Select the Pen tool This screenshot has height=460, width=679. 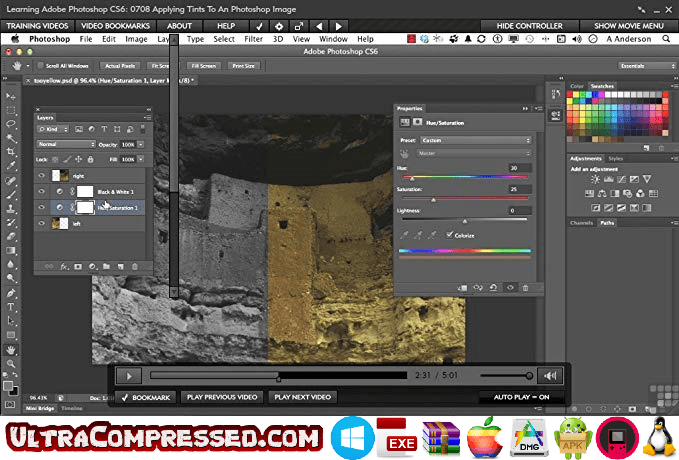pos(11,293)
